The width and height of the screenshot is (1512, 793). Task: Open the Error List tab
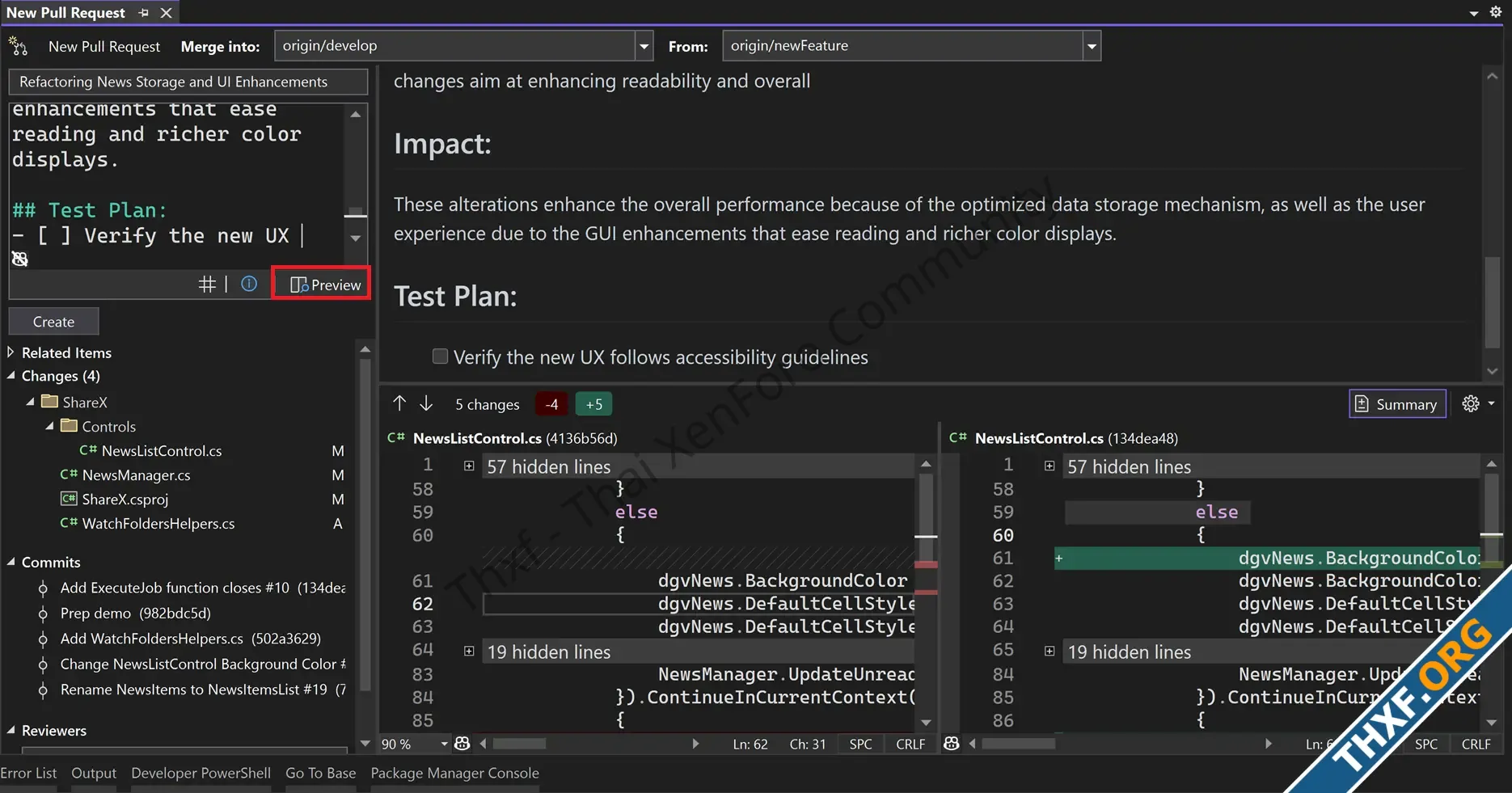tap(28, 773)
